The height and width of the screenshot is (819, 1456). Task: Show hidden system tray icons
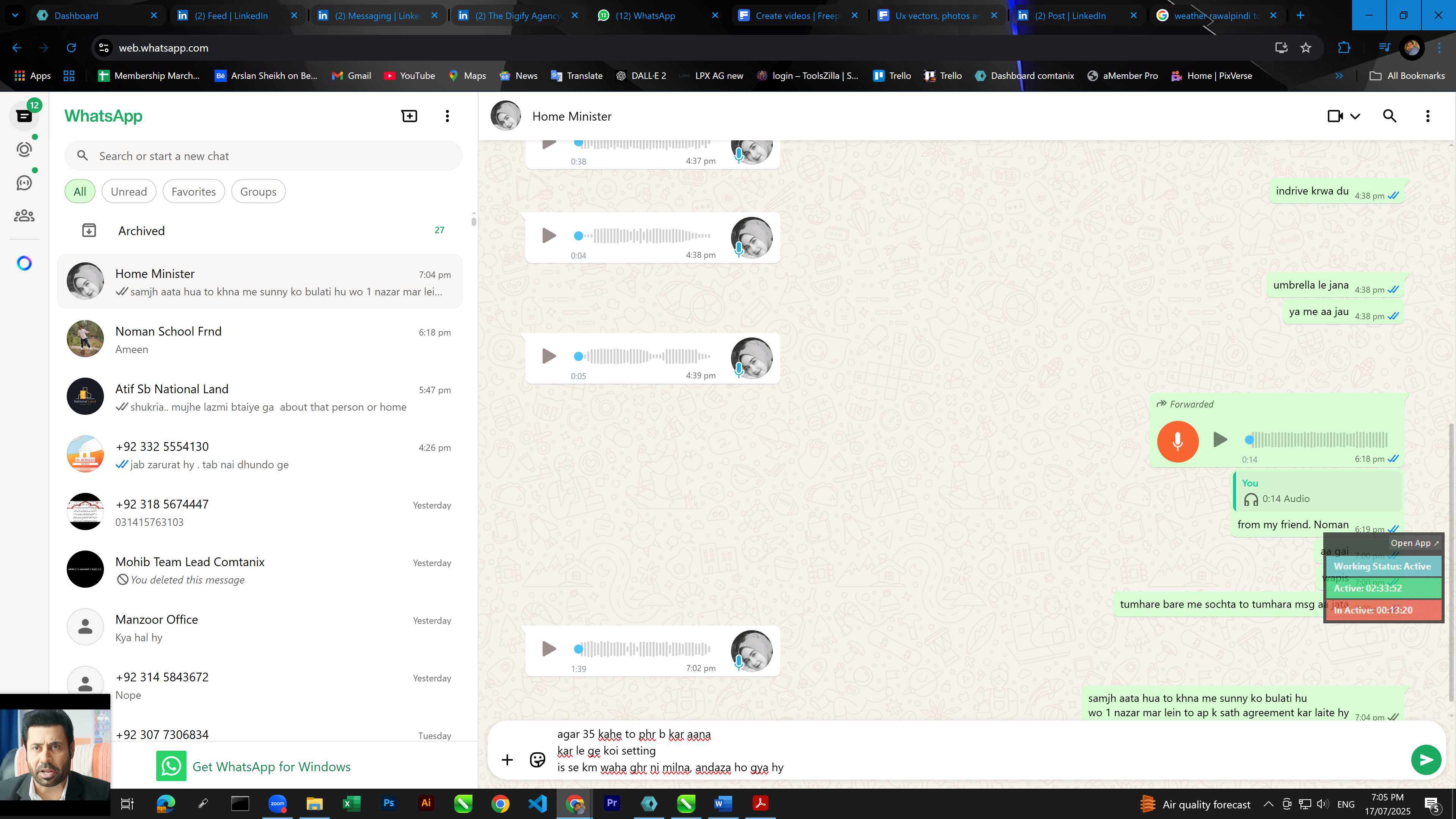tap(1268, 804)
